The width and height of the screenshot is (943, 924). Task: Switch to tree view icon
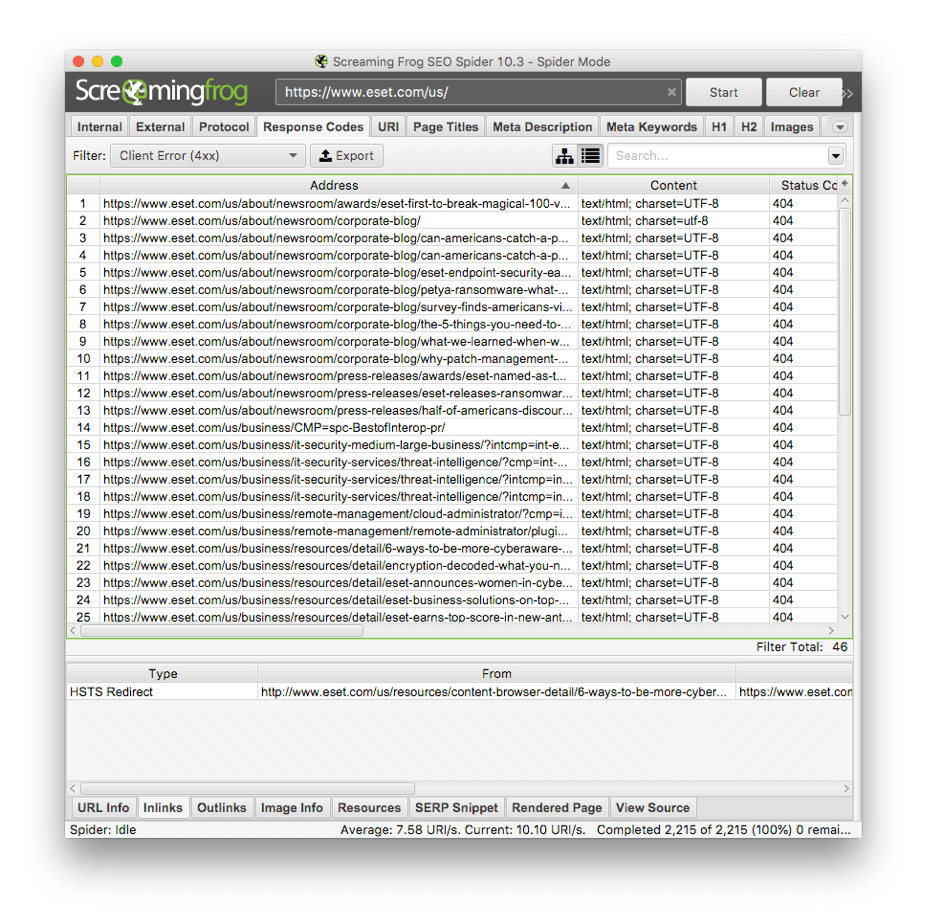tap(564, 156)
